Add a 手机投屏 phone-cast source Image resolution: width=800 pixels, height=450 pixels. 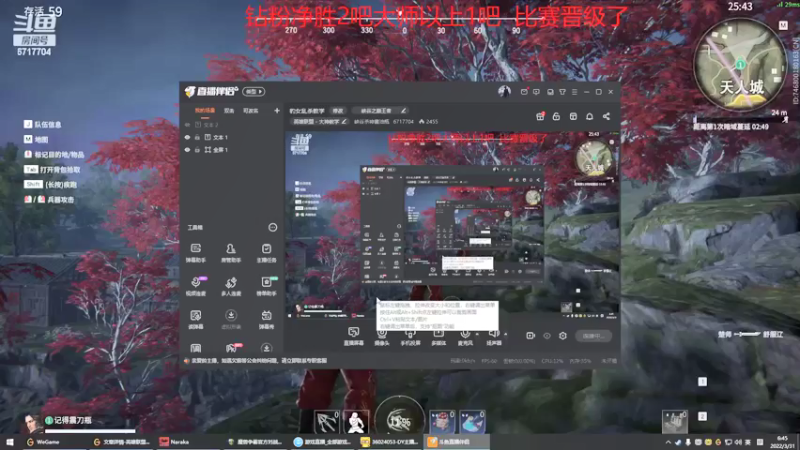[x=410, y=336]
